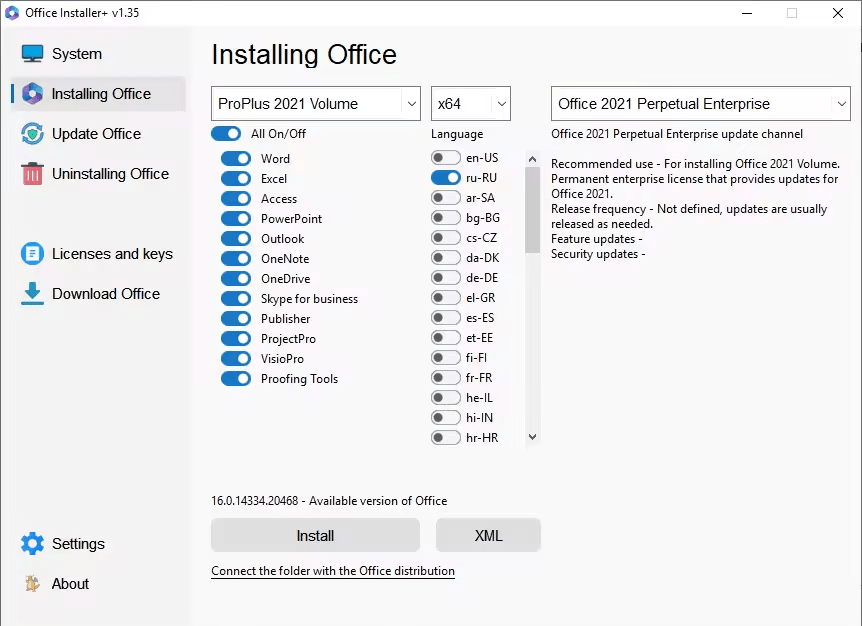The image size is (862, 626).
Task: Open Connect the folder with Office distribution link
Action: 333,570
